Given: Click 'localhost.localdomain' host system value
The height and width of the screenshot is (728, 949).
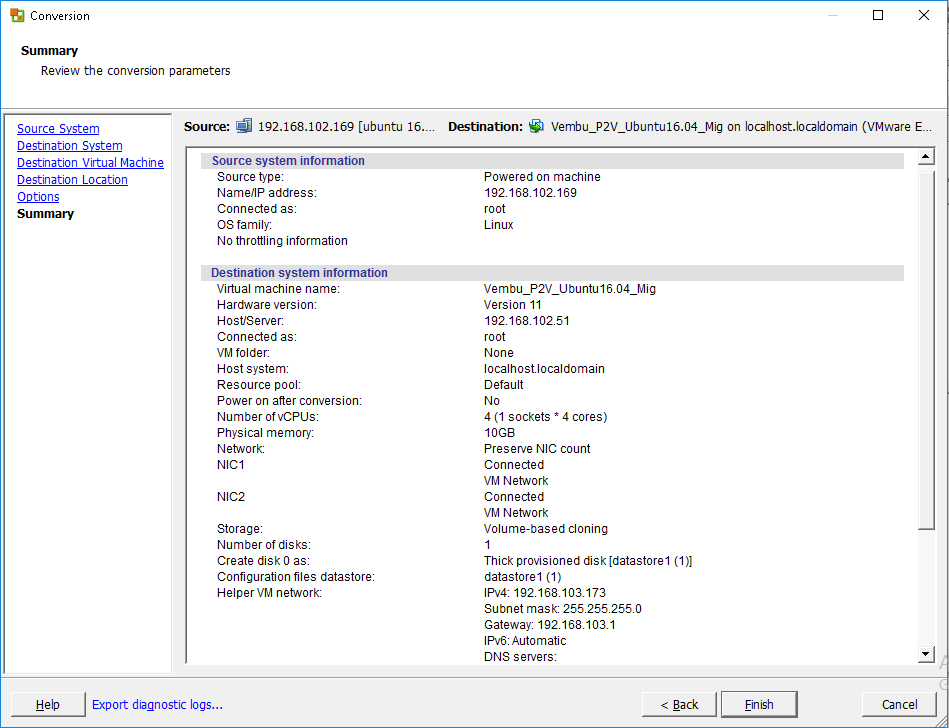Looking at the screenshot, I should pos(544,369).
